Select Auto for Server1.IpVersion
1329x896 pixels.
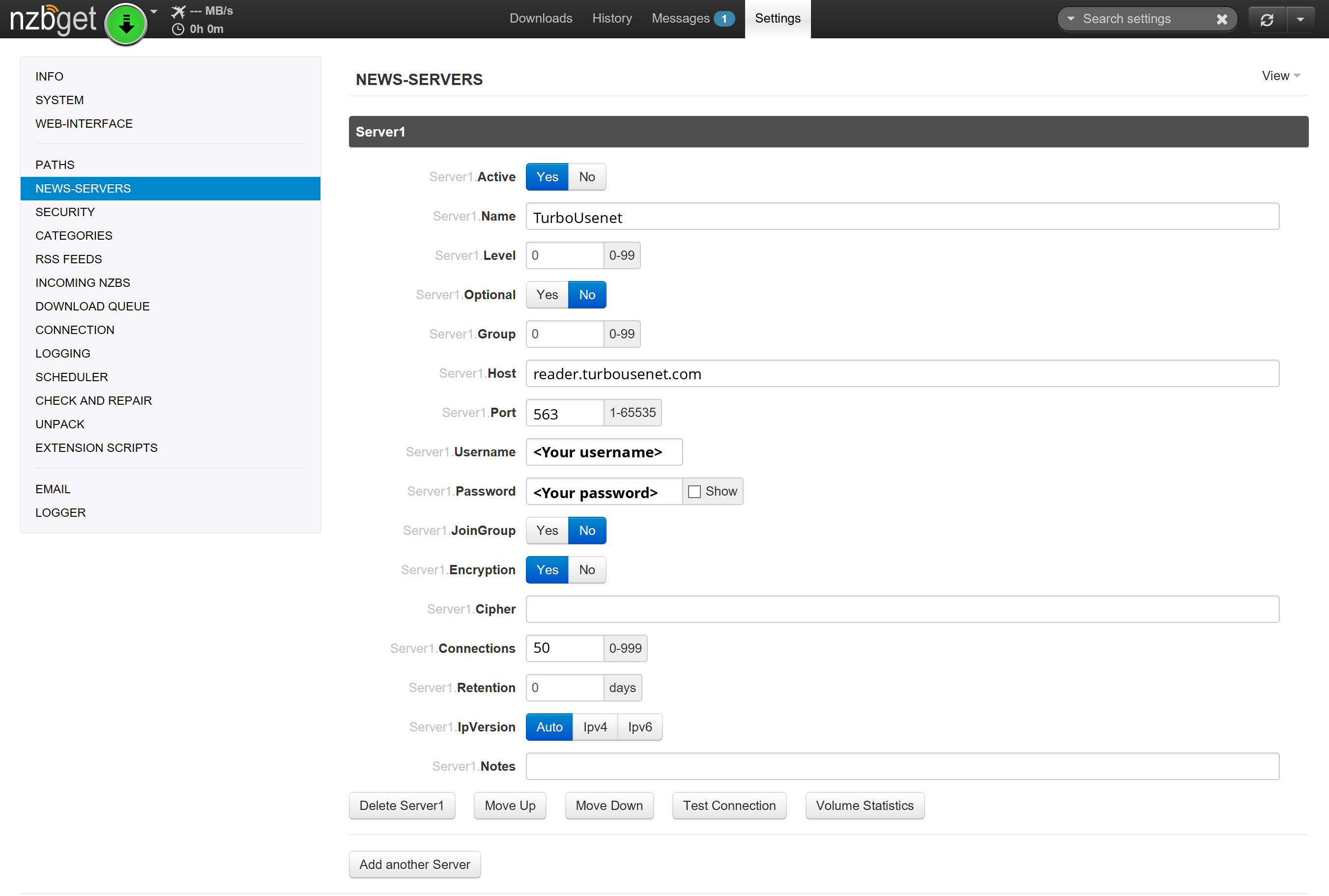click(549, 728)
